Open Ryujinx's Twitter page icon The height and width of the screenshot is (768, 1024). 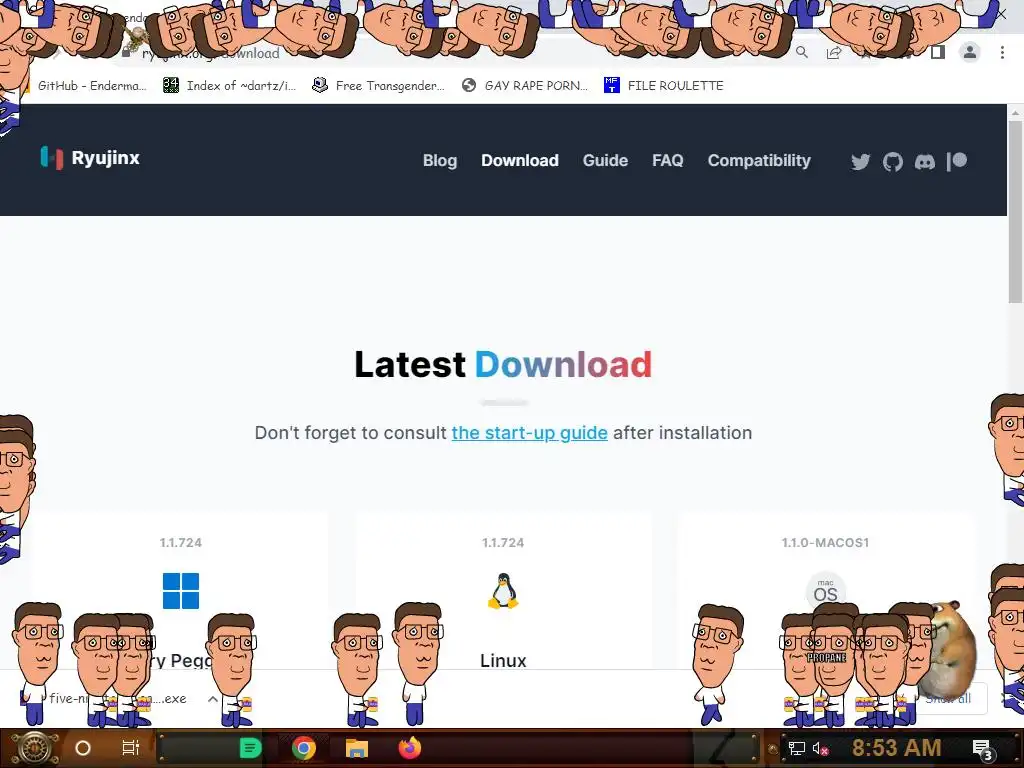click(x=860, y=161)
